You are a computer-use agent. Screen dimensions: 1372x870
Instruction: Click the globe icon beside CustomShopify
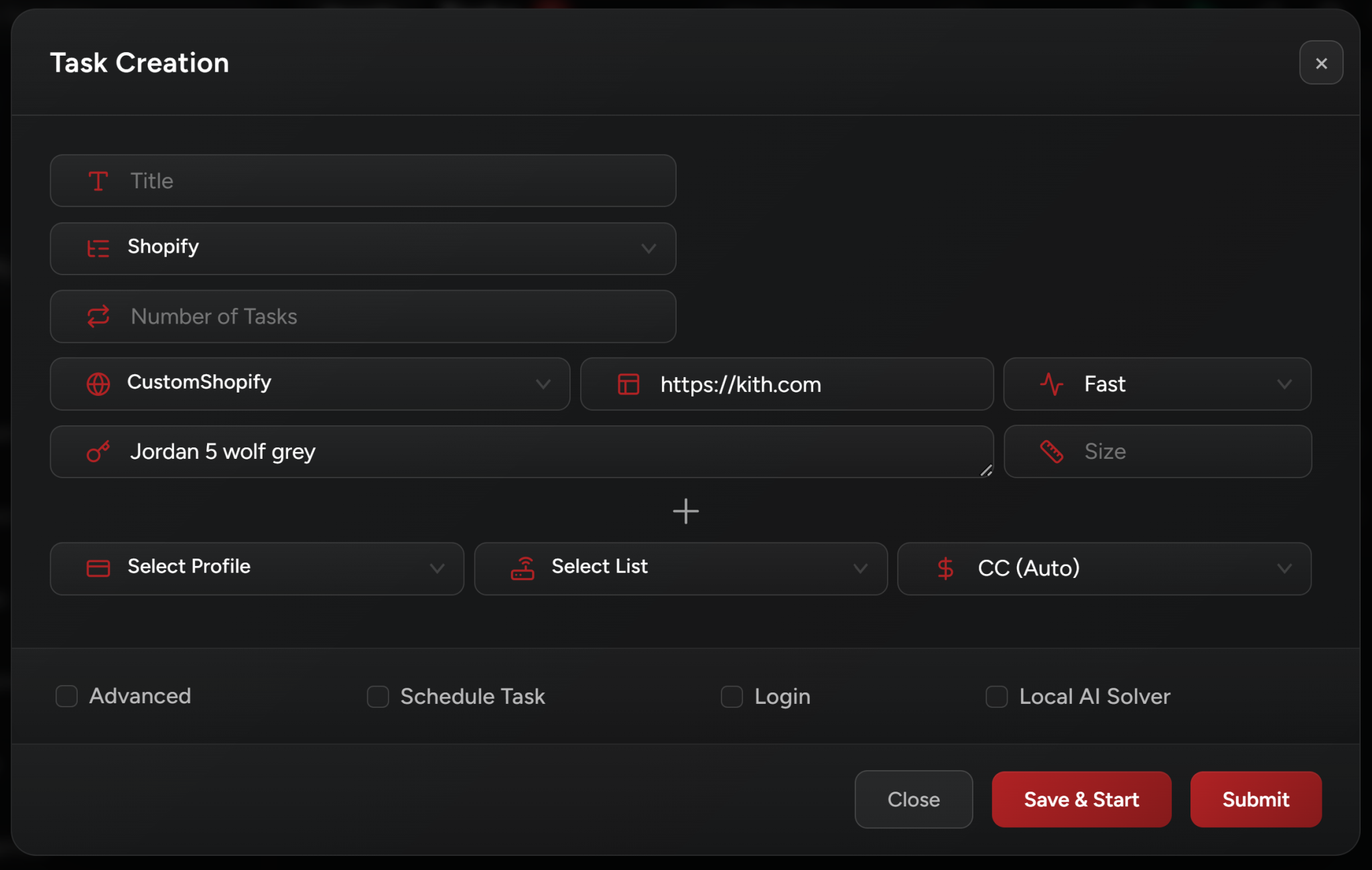[x=98, y=384]
